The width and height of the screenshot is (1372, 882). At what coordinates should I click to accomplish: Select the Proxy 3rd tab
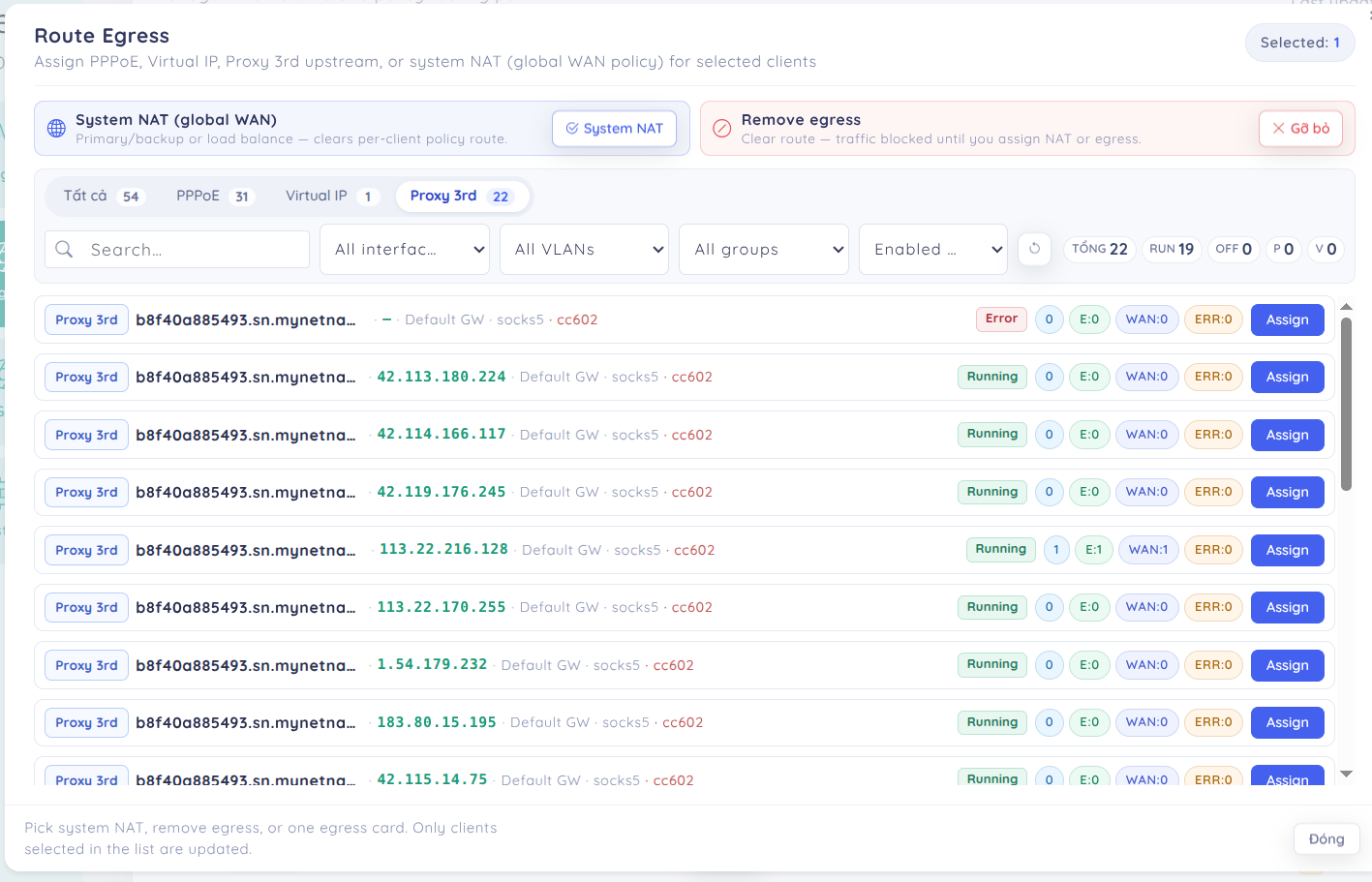462,196
